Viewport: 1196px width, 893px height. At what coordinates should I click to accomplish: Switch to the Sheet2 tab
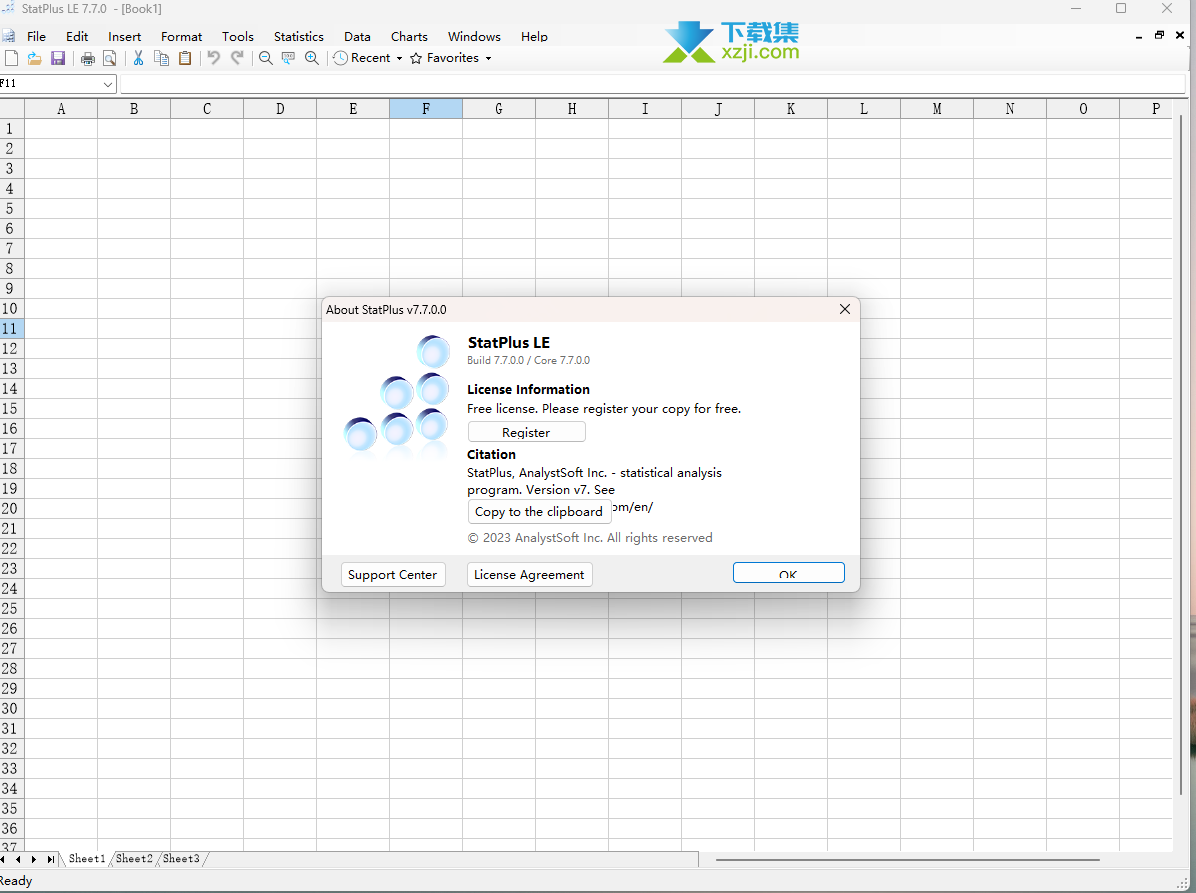point(134,859)
